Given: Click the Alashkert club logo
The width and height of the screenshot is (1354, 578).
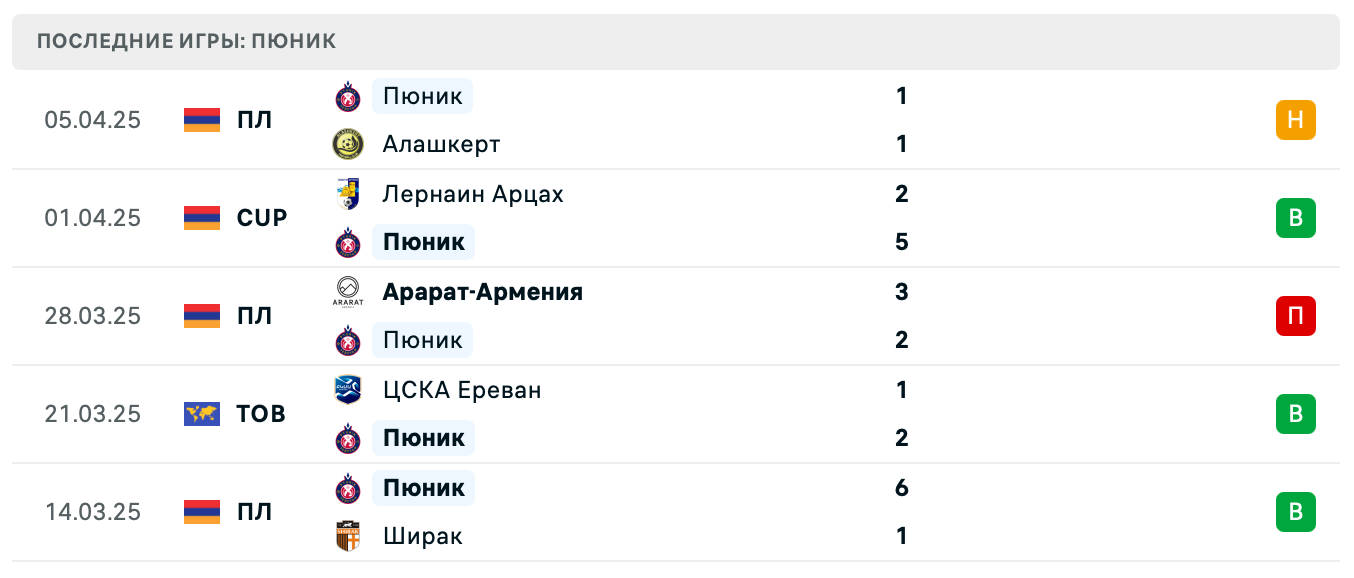Looking at the screenshot, I should pos(348,144).
